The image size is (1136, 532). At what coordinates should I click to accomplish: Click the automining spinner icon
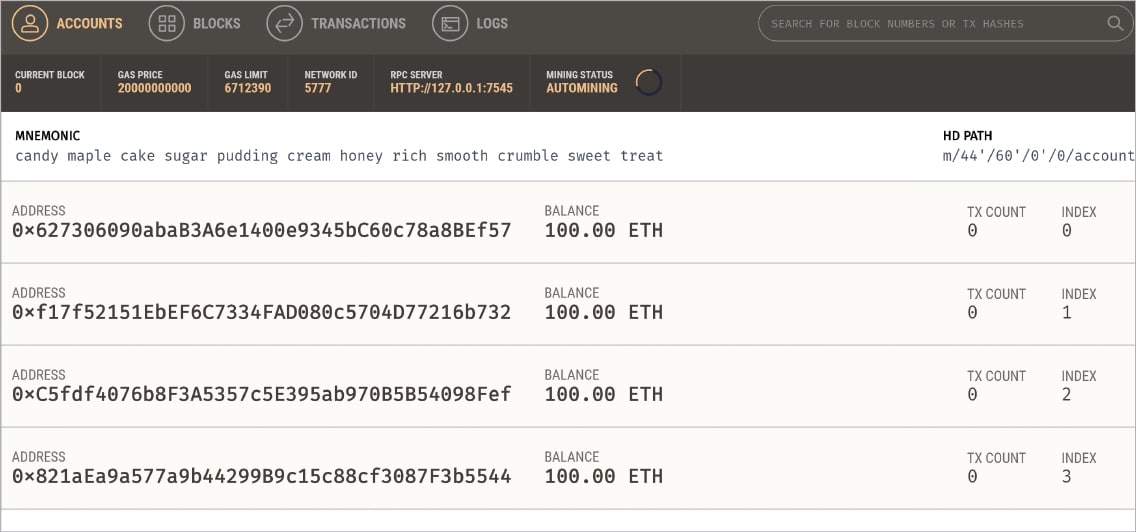[x=649, y=82]
